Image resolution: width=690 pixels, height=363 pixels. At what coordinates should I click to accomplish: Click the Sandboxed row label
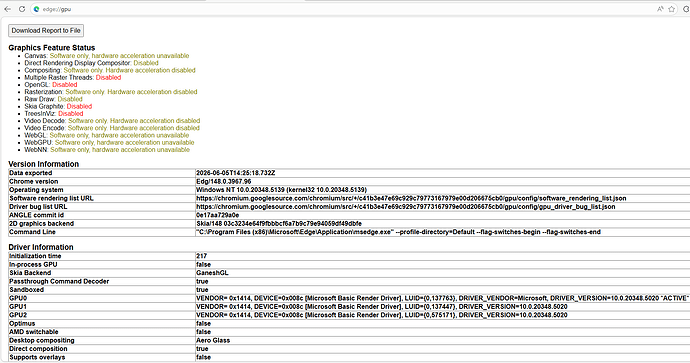(x=26, y=290)
